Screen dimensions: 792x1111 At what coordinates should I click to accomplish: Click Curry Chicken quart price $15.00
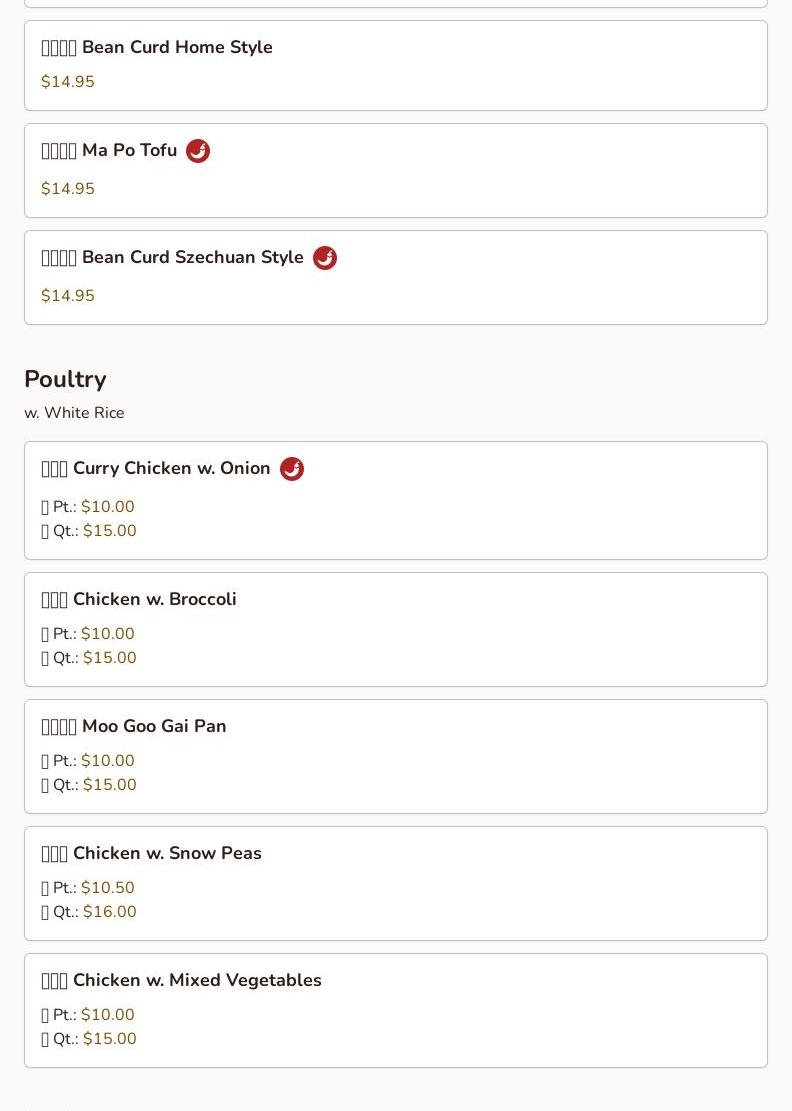click(x=109, y=531)
